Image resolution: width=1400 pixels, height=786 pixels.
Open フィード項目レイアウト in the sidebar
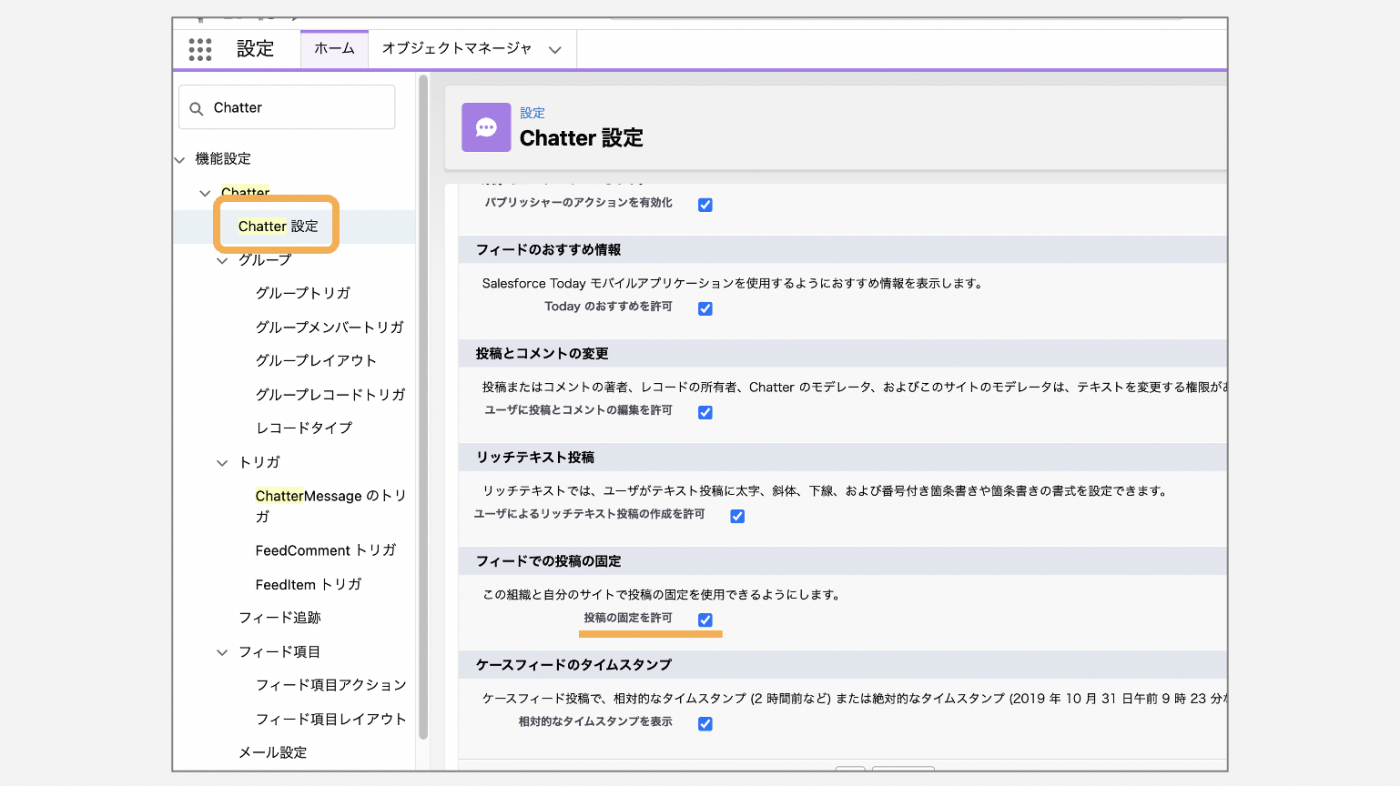click(x=331, y=719)
